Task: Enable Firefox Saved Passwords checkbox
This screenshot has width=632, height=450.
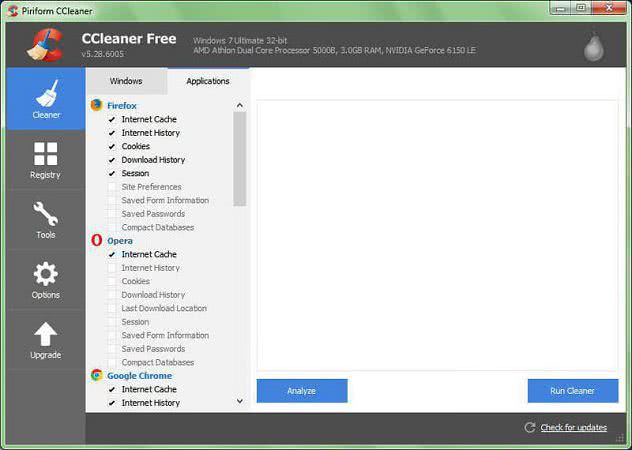Action: [112, 214]
